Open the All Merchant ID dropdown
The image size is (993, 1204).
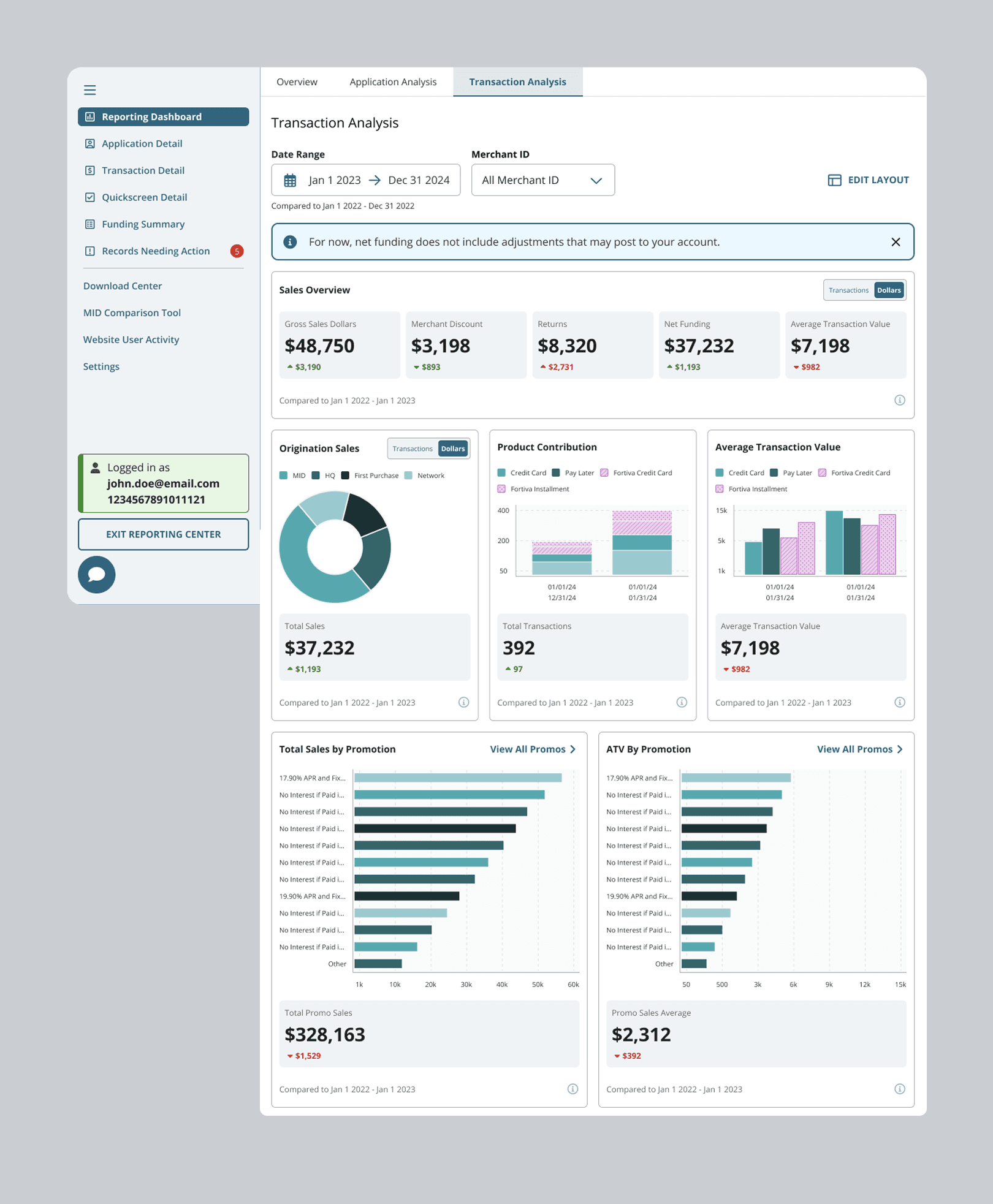click(542, 180)
